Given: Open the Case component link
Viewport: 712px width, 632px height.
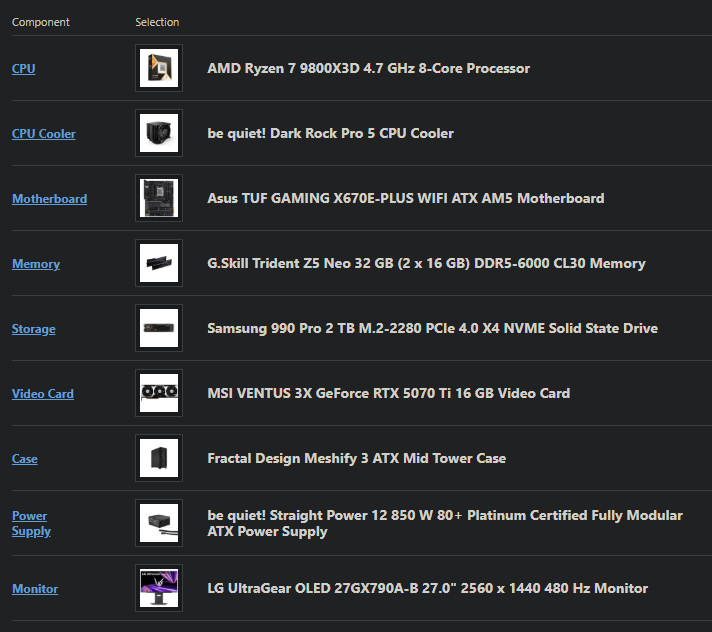Looking at the screenshot, I should click(25, 459).
